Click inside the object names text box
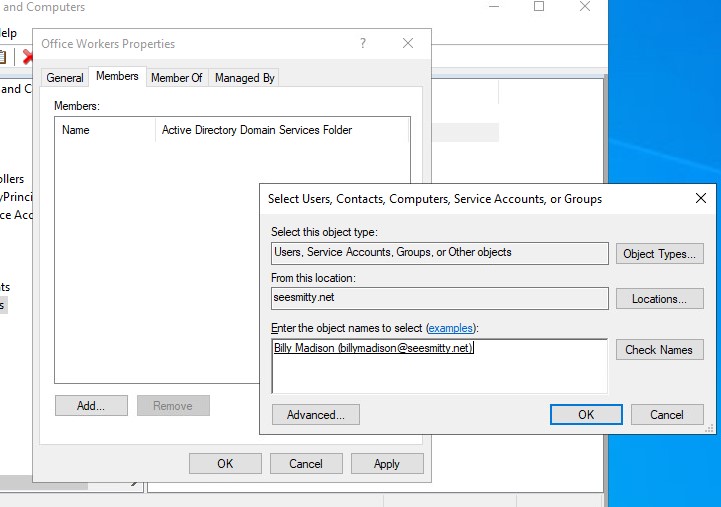 (440, 366)
